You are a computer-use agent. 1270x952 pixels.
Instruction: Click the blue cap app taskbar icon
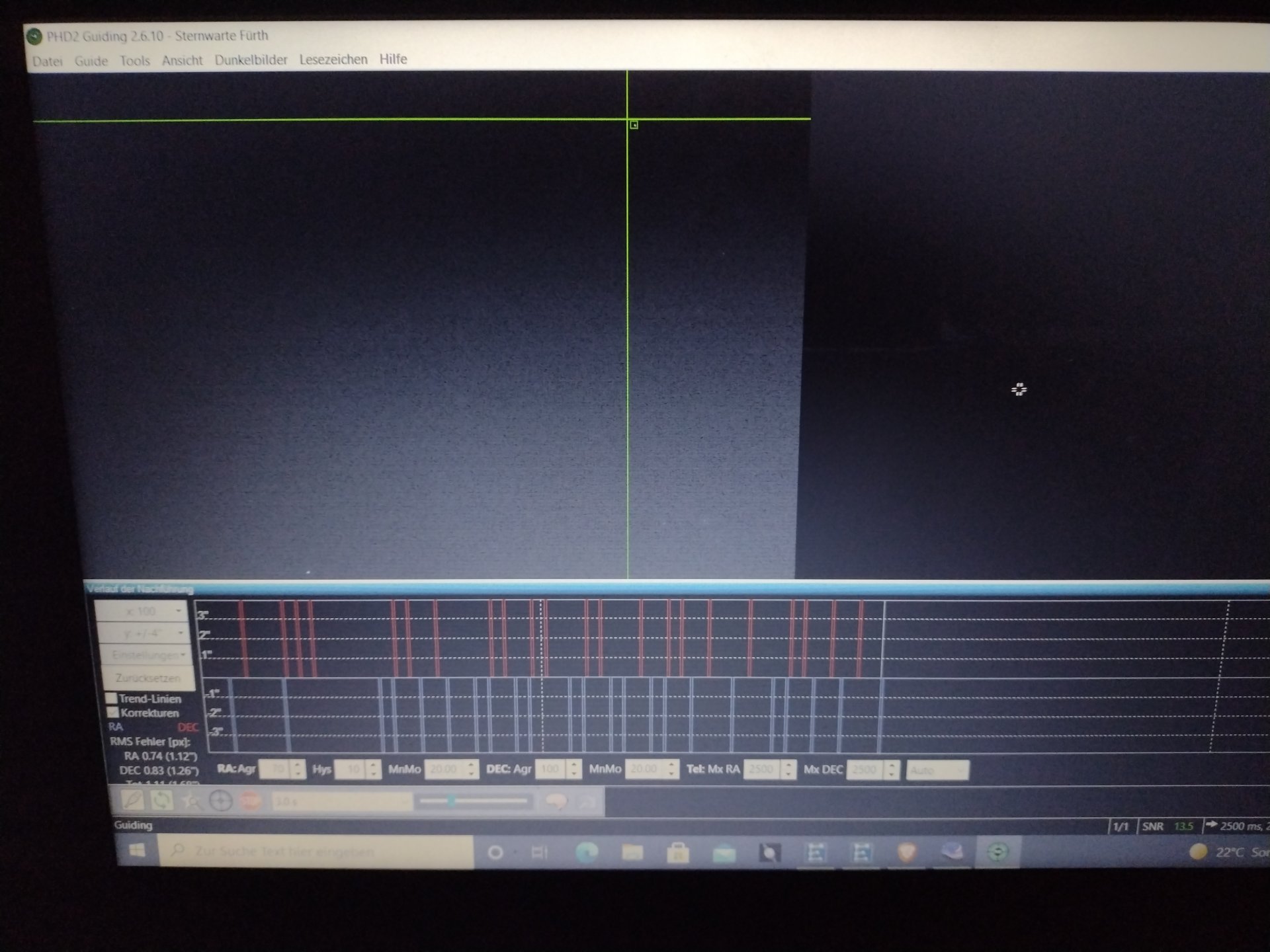952,852
